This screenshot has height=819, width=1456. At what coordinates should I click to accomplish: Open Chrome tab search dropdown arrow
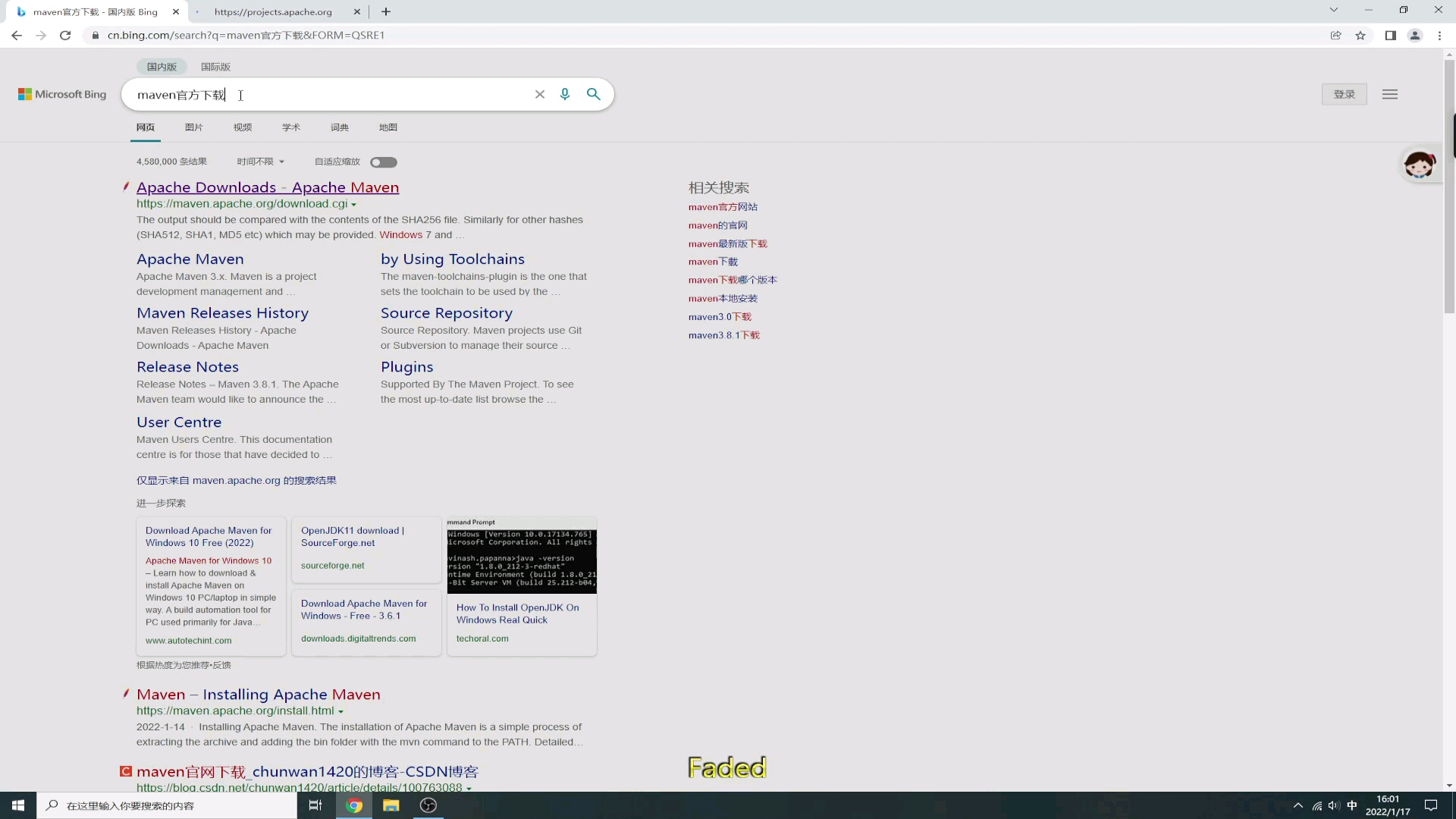pos(1333,10)
